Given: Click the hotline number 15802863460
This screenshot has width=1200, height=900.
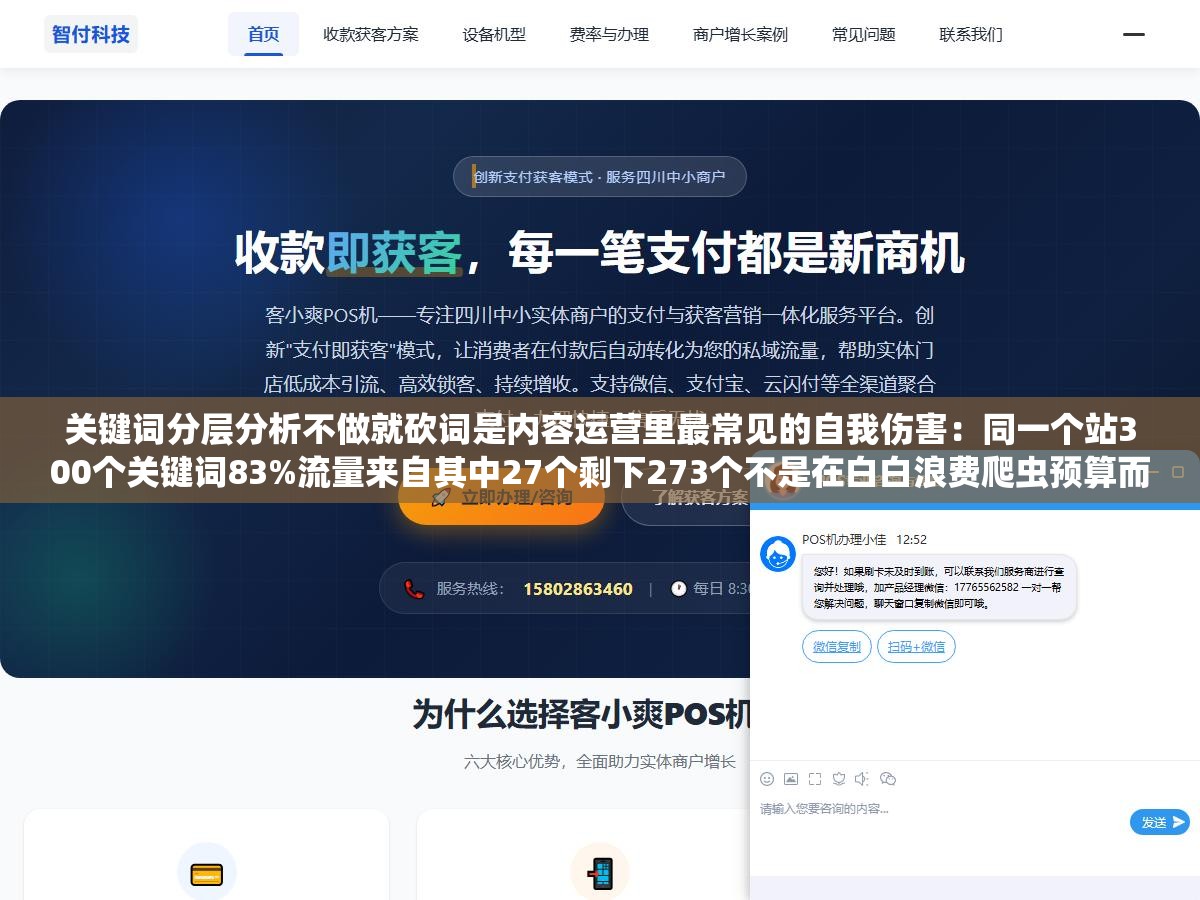Looking at the screenshot, I should (578, 589).
